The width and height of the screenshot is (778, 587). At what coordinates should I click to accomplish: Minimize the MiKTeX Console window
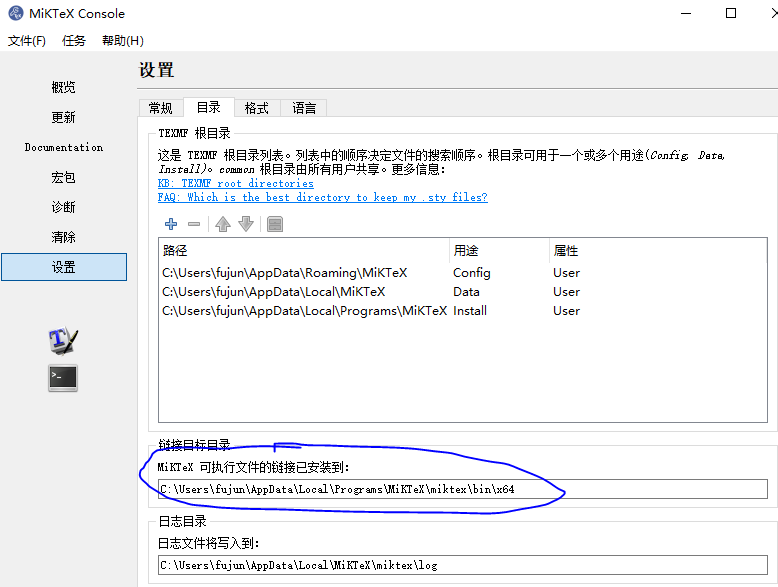coord(686,13)
